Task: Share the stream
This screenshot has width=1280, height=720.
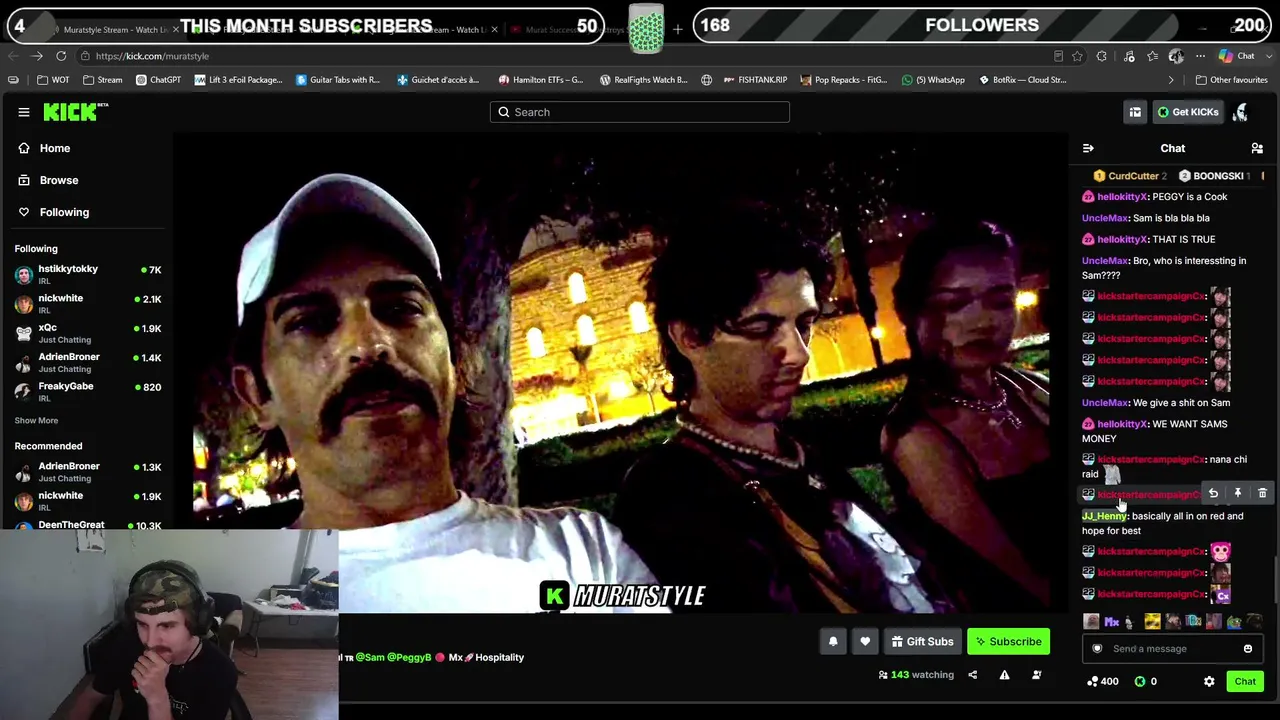Action: click(x=972, y=675)
